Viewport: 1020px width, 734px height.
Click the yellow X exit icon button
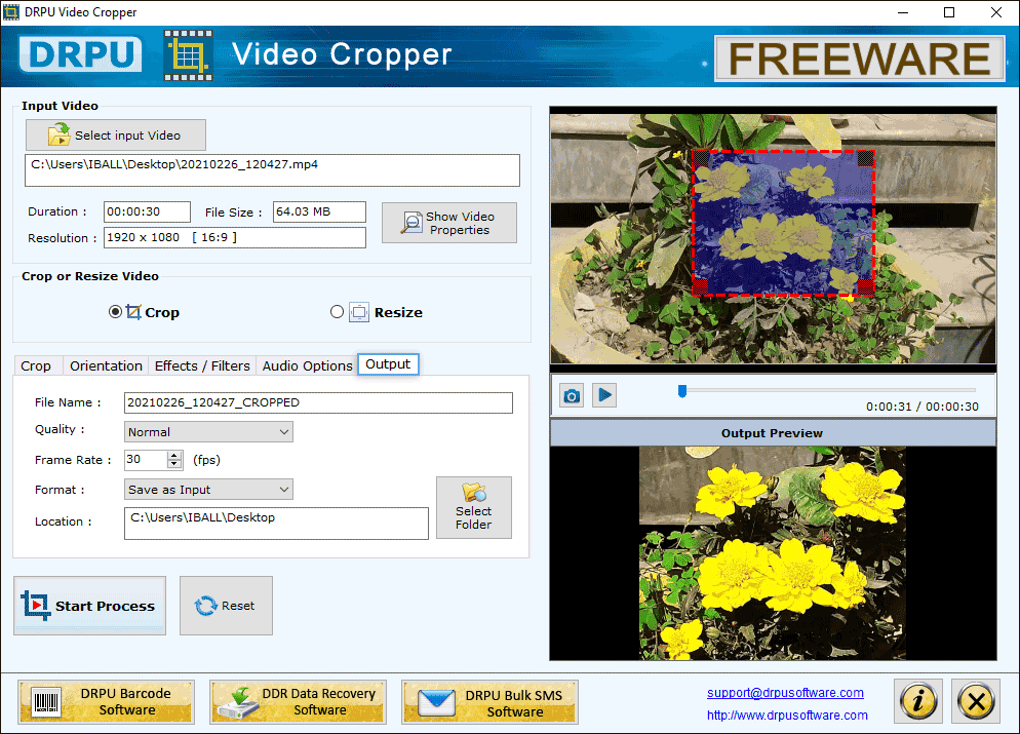(976, 701)
